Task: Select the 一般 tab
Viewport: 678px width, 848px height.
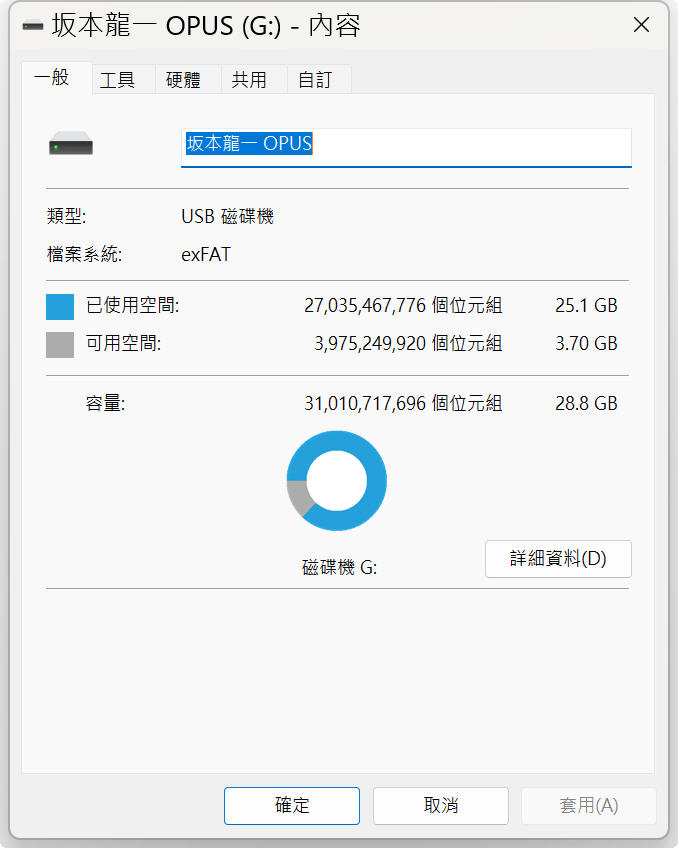Action: (x=52, y=78)
